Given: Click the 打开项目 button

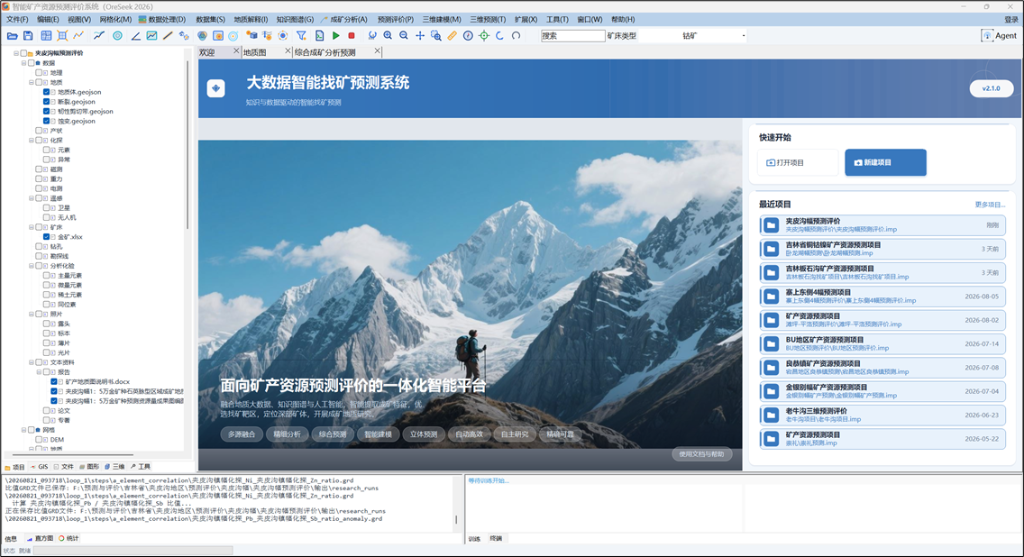Looking at the screenshot, I should coord(797,163).
